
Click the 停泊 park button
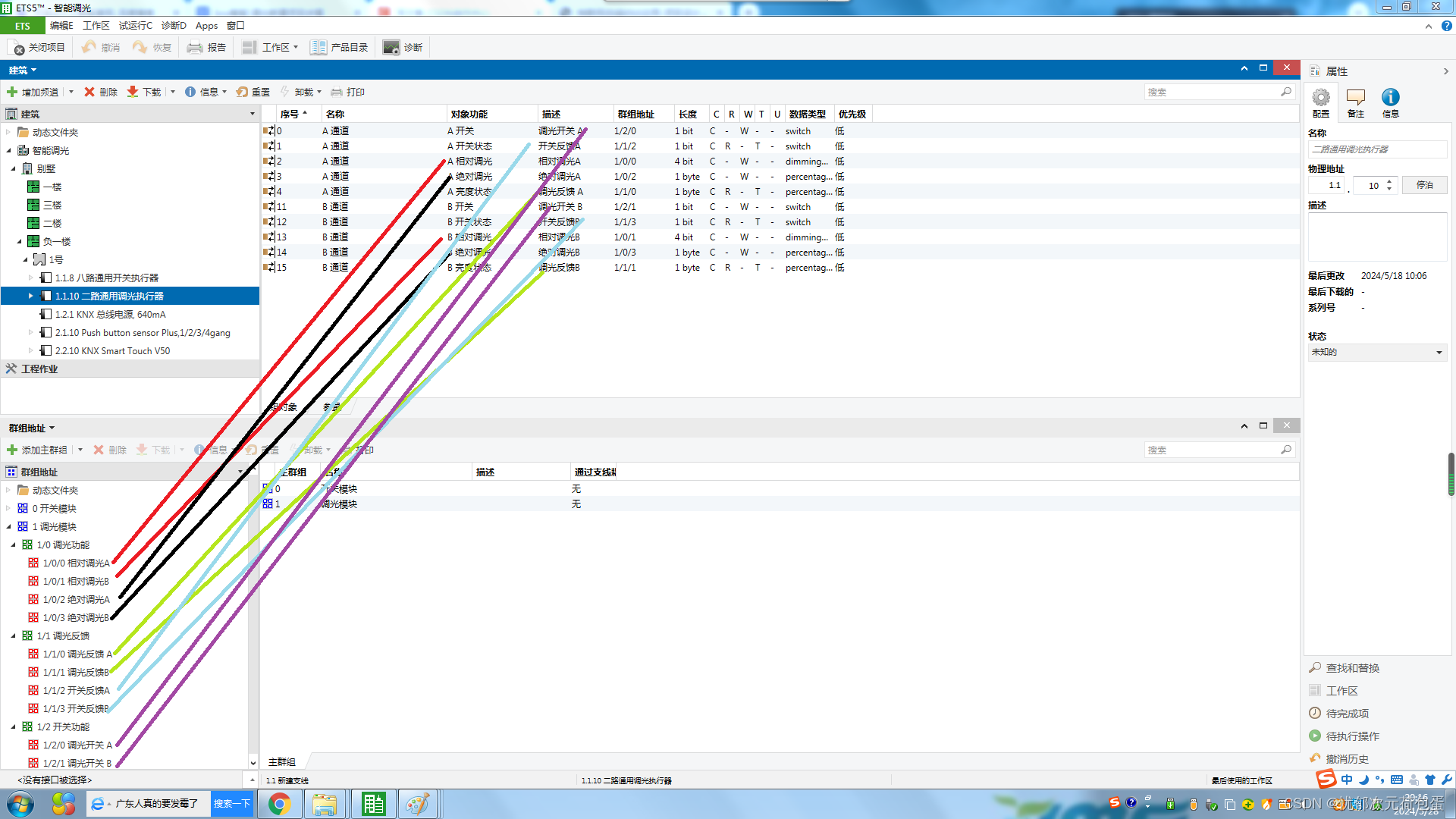(1424, 185)
